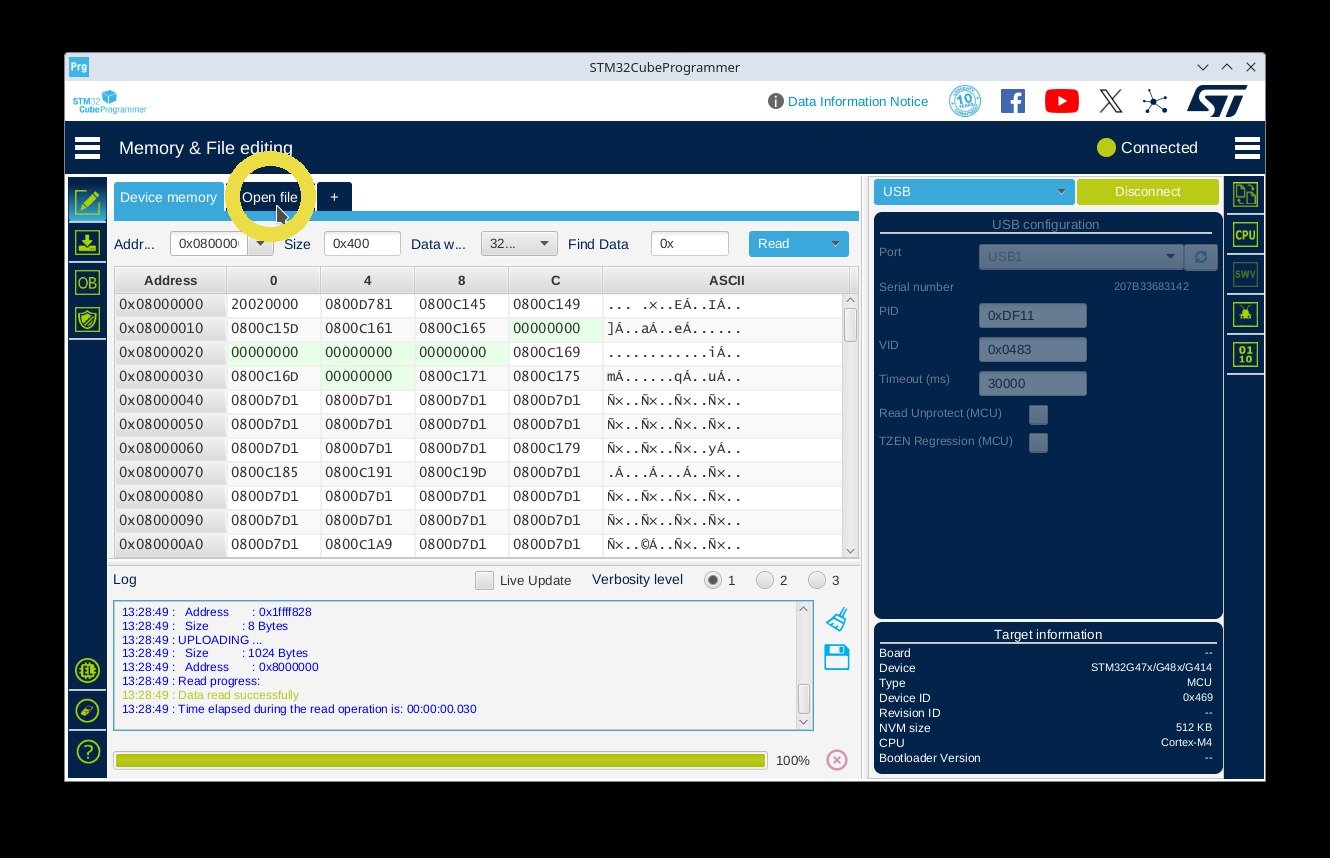Click the Size input field

(x=362, y=244)
